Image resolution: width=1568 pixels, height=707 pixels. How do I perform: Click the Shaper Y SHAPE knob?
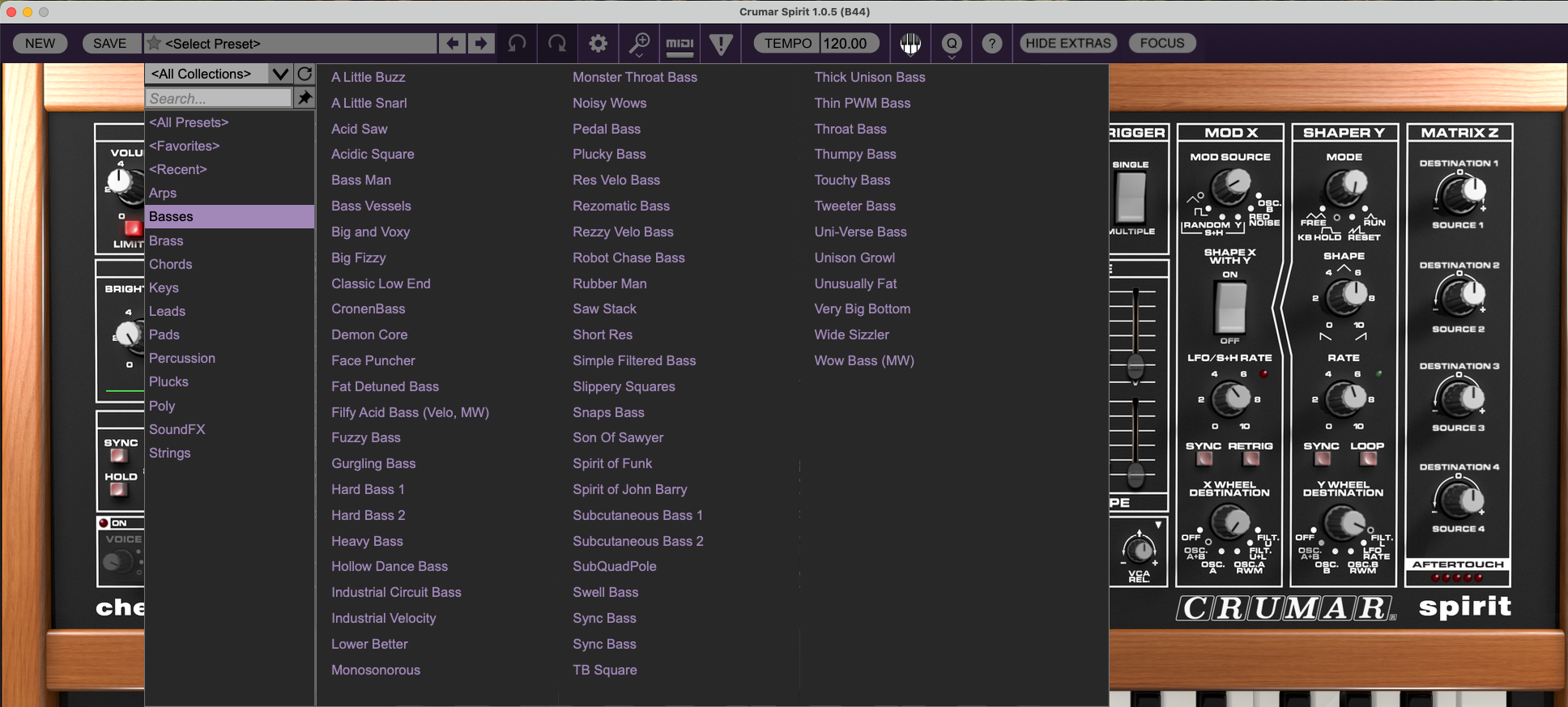pyautogui.click(x=1344, y=296)
